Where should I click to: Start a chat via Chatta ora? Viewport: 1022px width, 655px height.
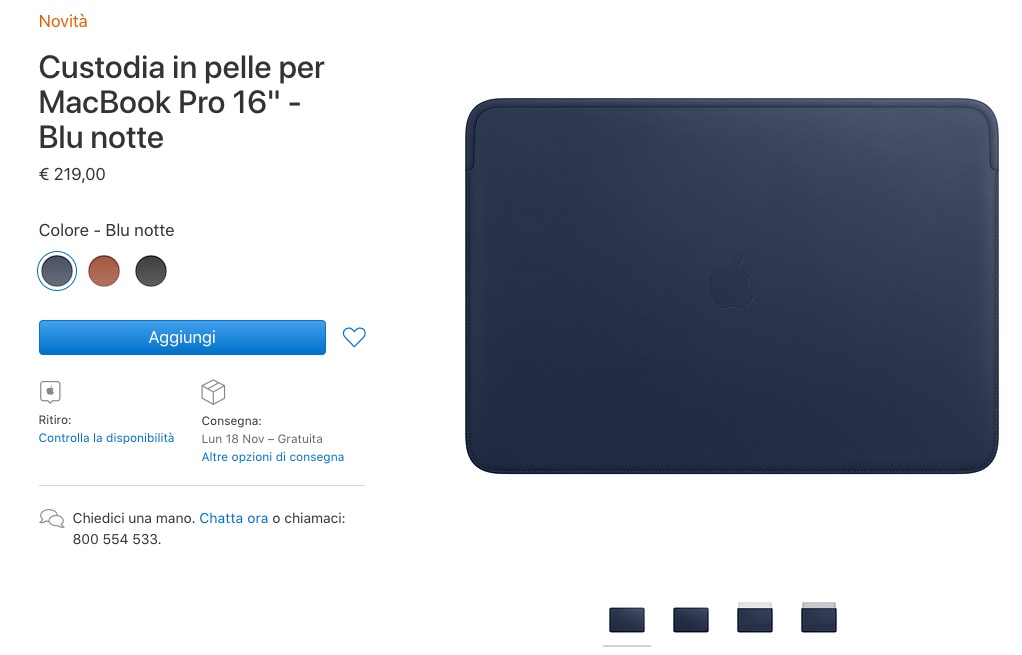pyautogui.click(x=233, y=518)
